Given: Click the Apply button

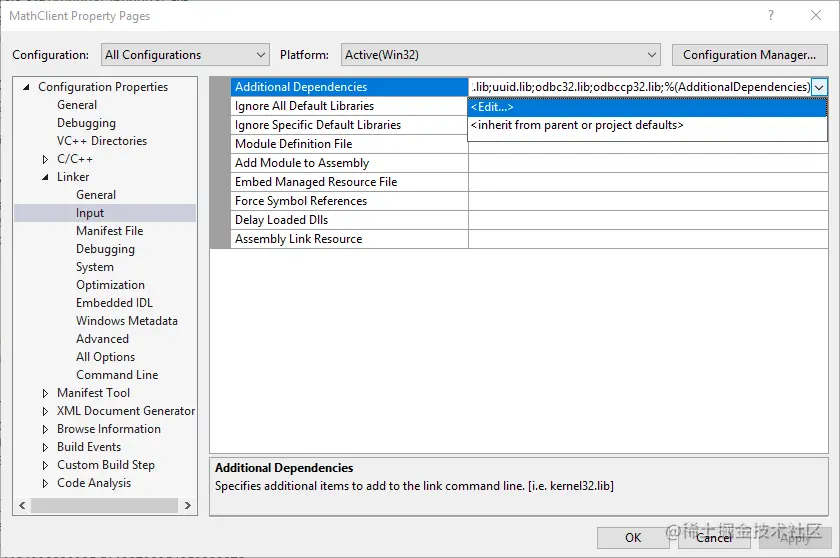Looking at the screenshot, I should tap(795, 538).
